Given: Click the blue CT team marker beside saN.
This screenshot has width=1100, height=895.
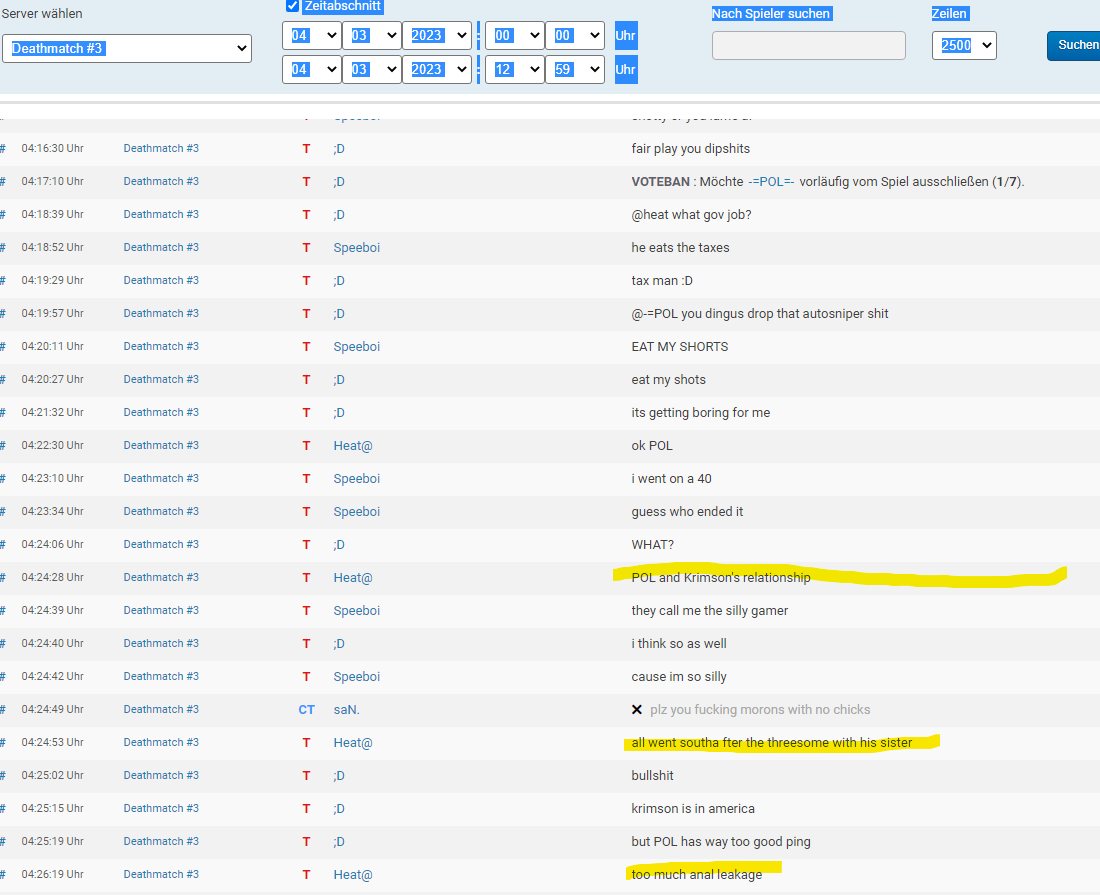Looking at the screenshot, I should [306, 710].
